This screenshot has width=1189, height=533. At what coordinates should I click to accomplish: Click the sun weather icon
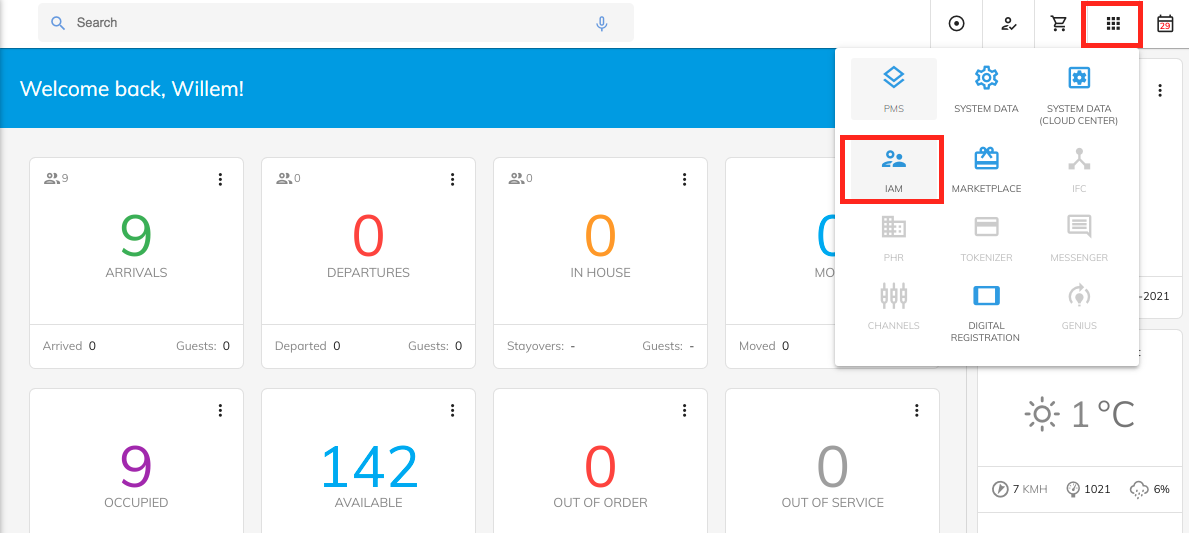coord(1041,414)
